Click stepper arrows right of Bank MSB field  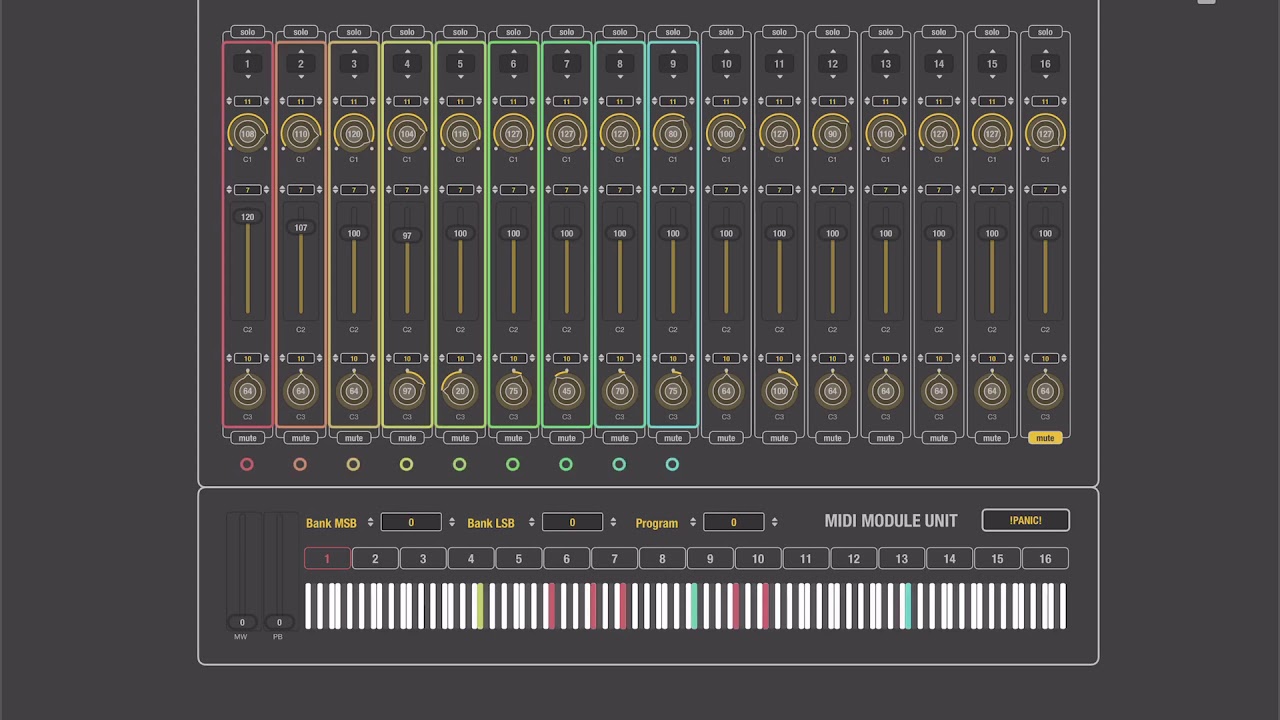[451, 522]
